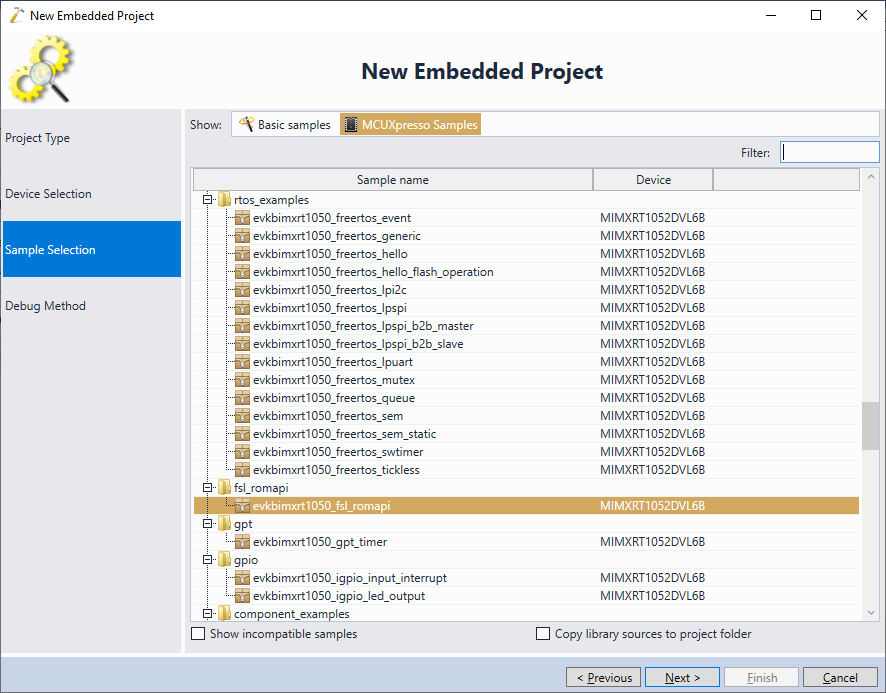
Task: Click device cell of freertos_event row
Action: coord(653,218)
